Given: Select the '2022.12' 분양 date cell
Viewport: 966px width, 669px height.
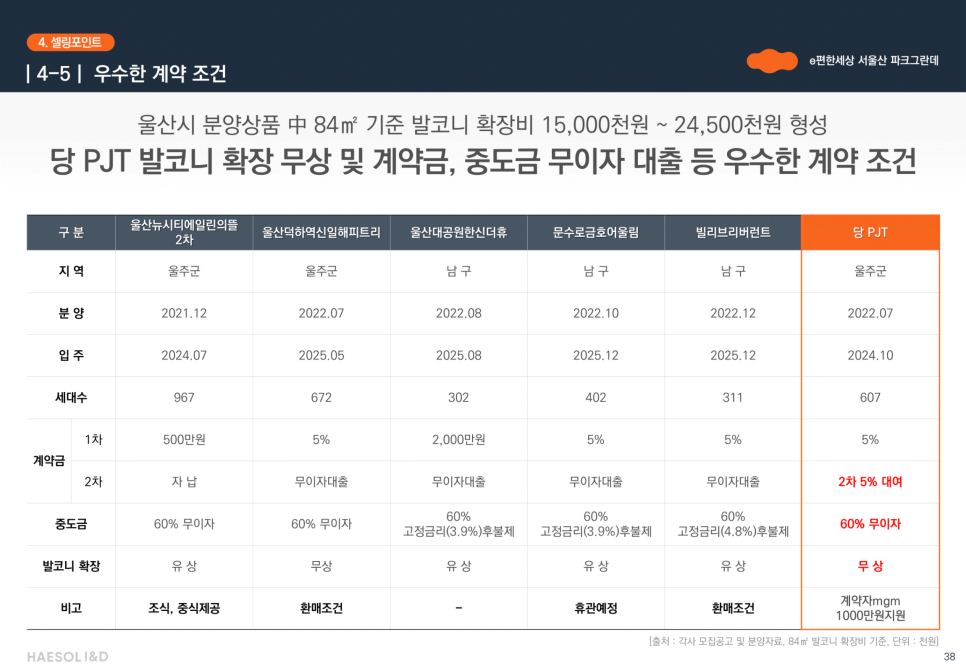Looking at the screenshot, I should pos(733,313).
